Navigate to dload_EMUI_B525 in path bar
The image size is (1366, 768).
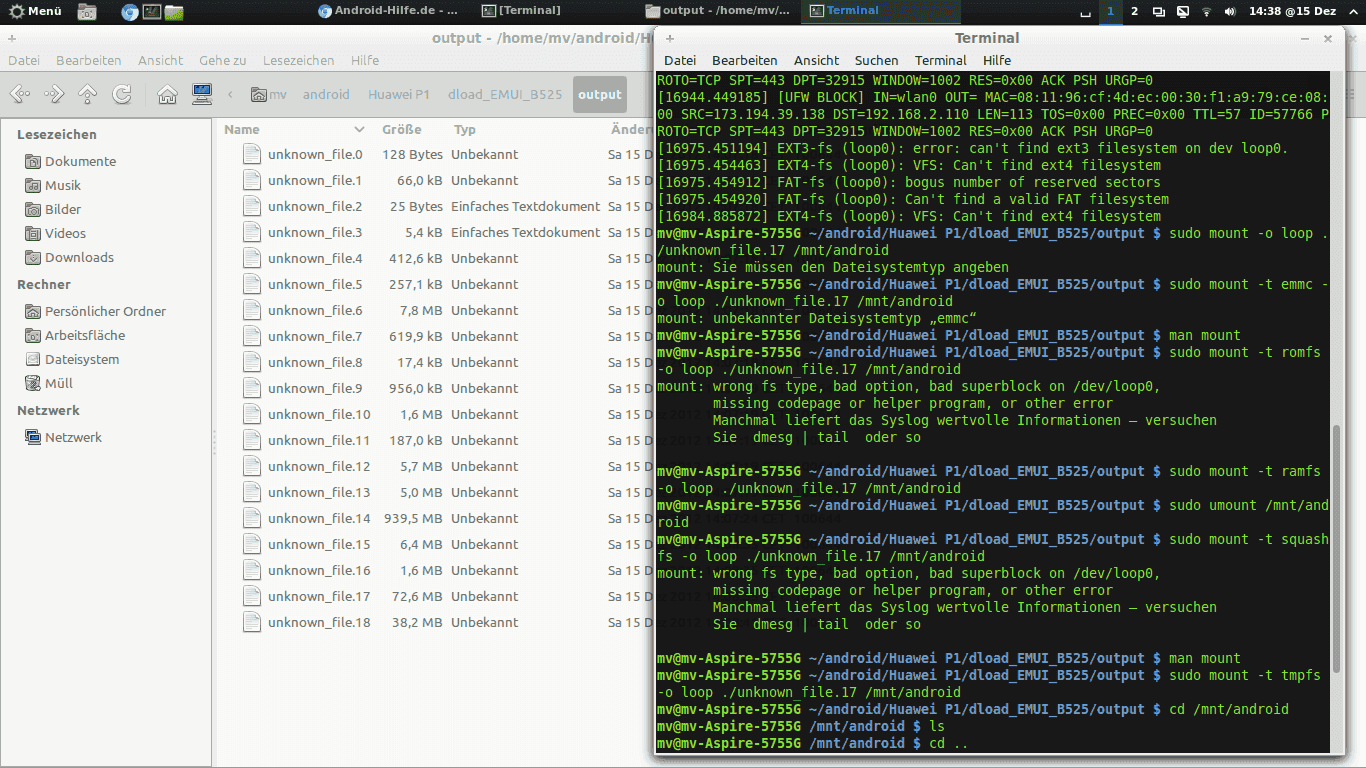click(x=504, y=94)
